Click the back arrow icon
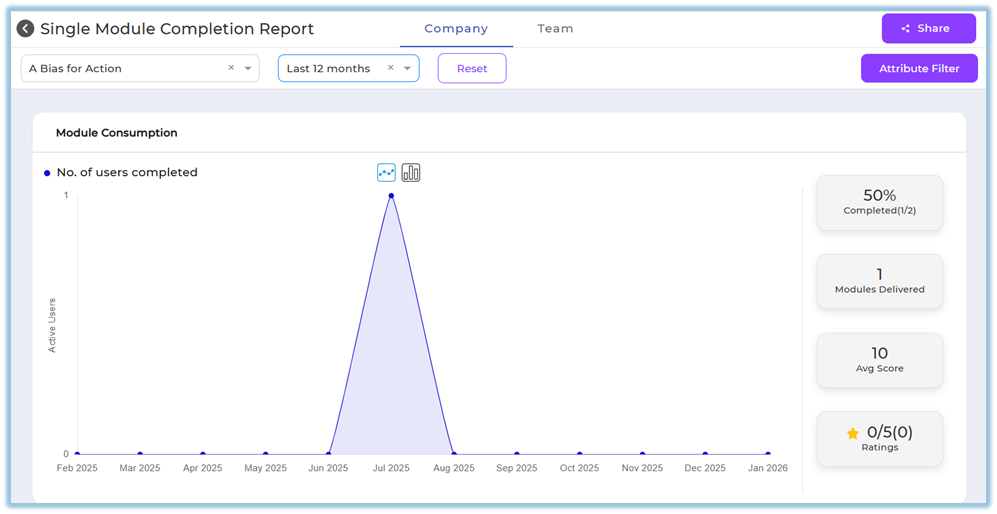The height and width of the screenshot is (514, 997). 25,29
